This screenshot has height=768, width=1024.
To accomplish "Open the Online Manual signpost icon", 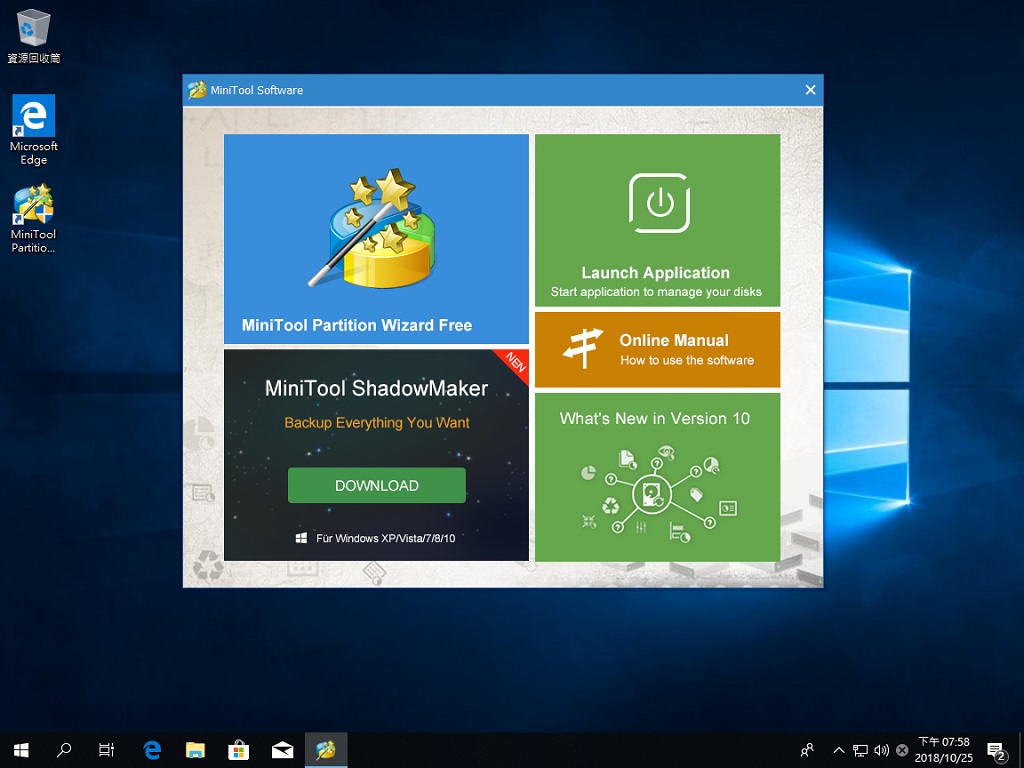I will tap(583, 349).
